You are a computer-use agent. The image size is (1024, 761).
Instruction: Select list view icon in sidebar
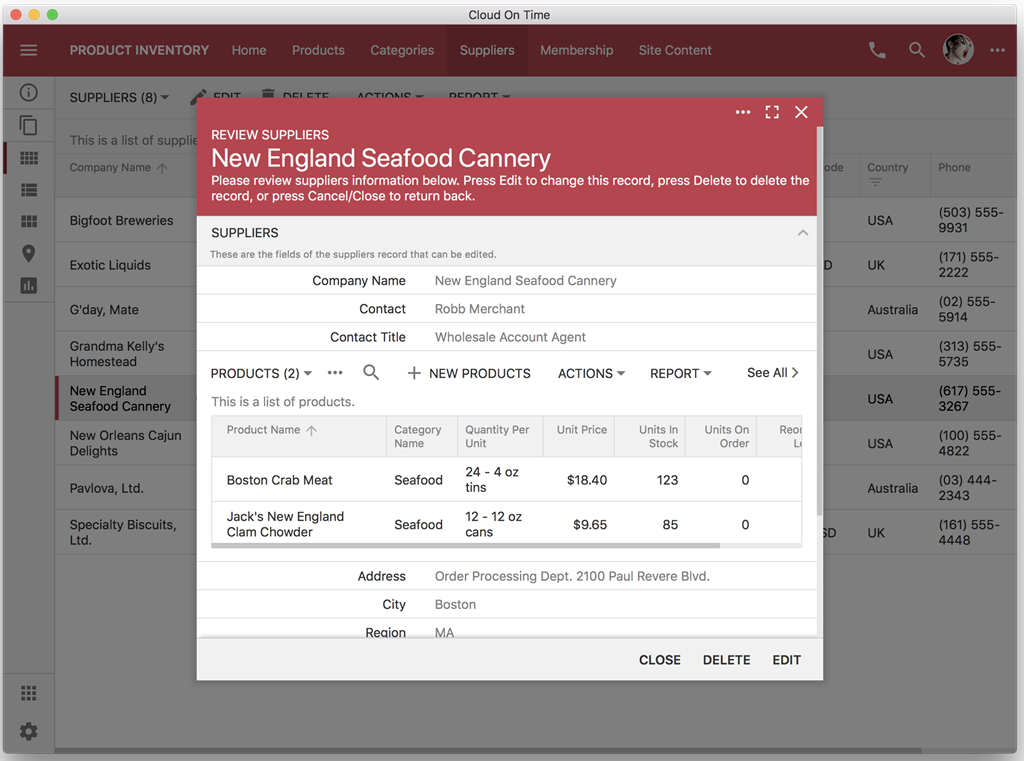tap(29, 189)
